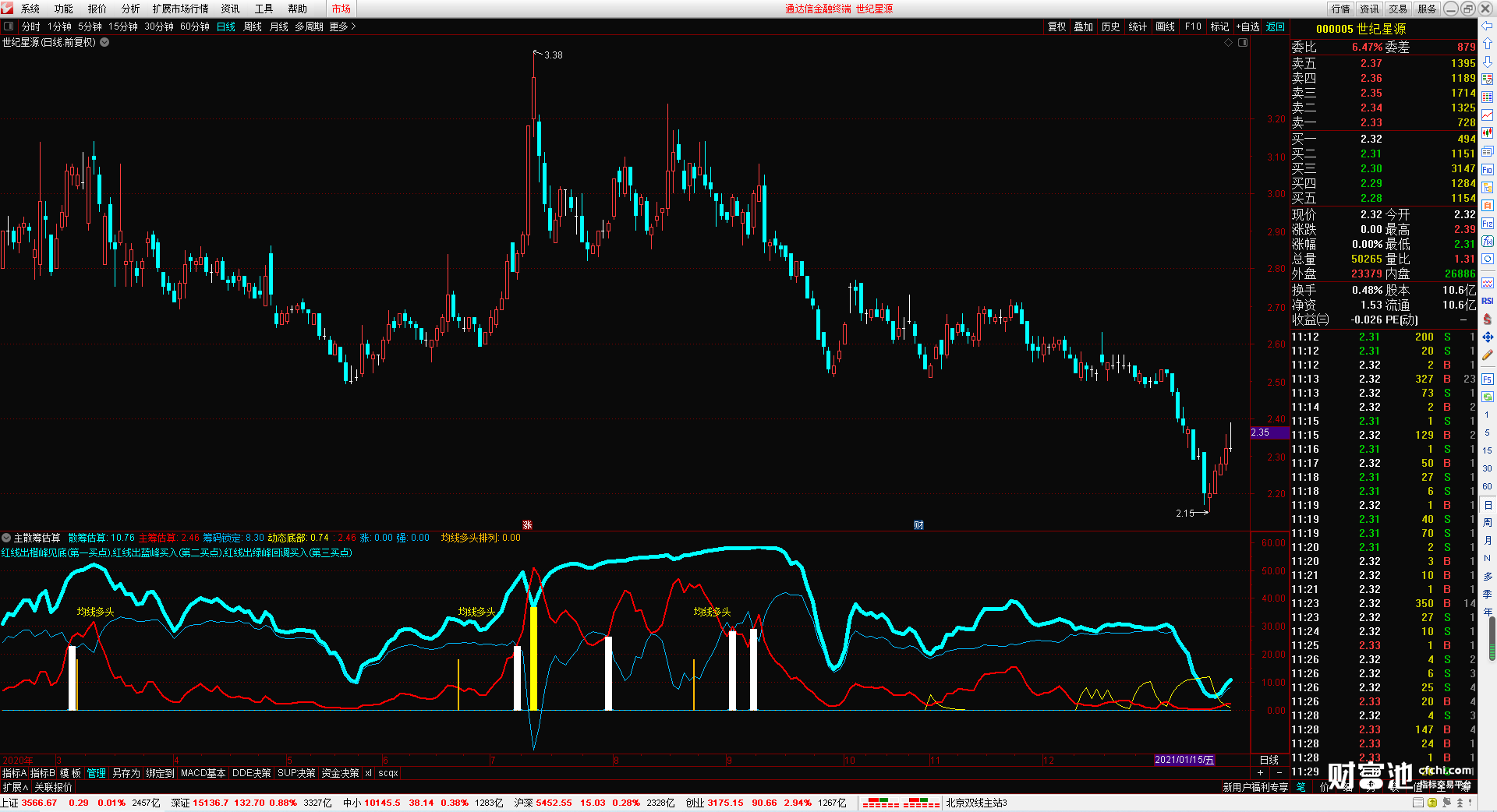This screenshot has height=812, width=1497.
Task: Zoom out chart with the − button
Action: [1279, 772]
